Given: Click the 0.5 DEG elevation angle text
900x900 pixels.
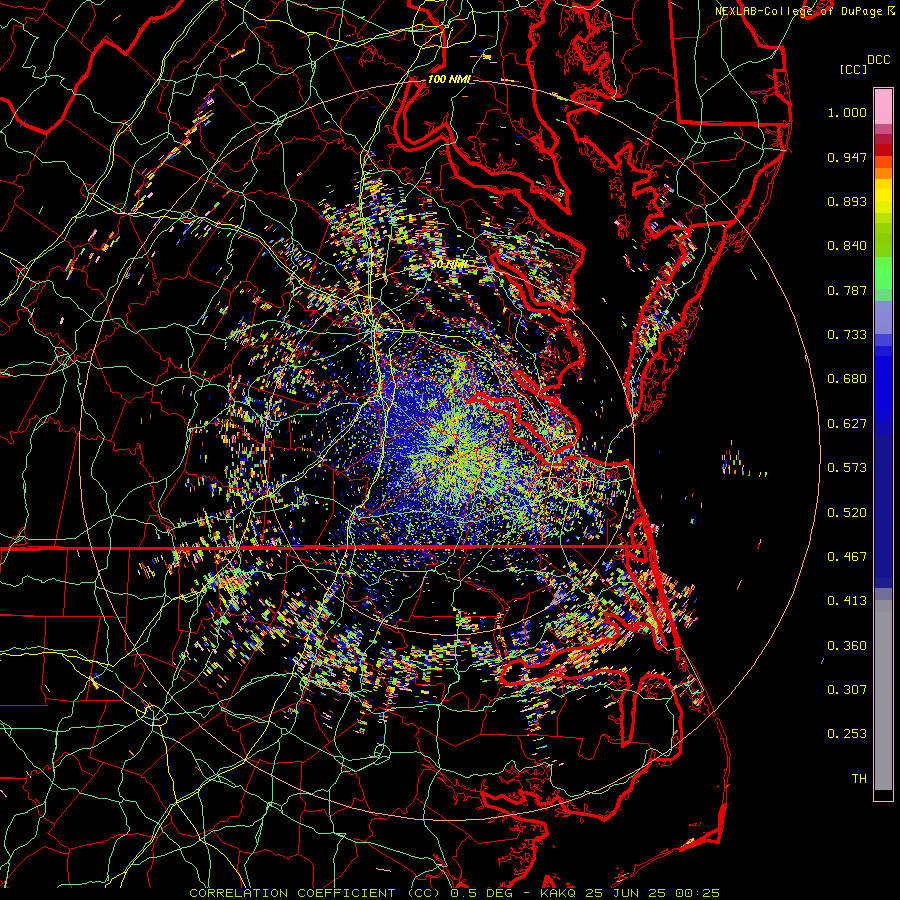Looking at the screenshot, I should coord(482,893).
